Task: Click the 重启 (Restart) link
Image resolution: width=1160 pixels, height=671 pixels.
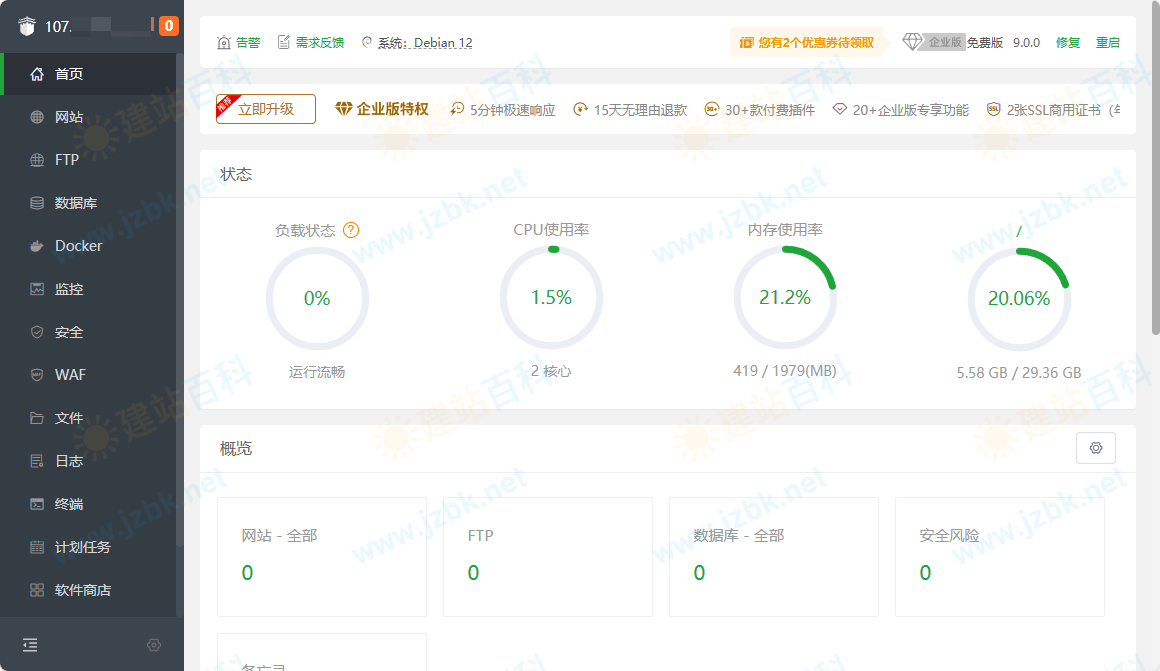Action: (x=1107, y=43)
